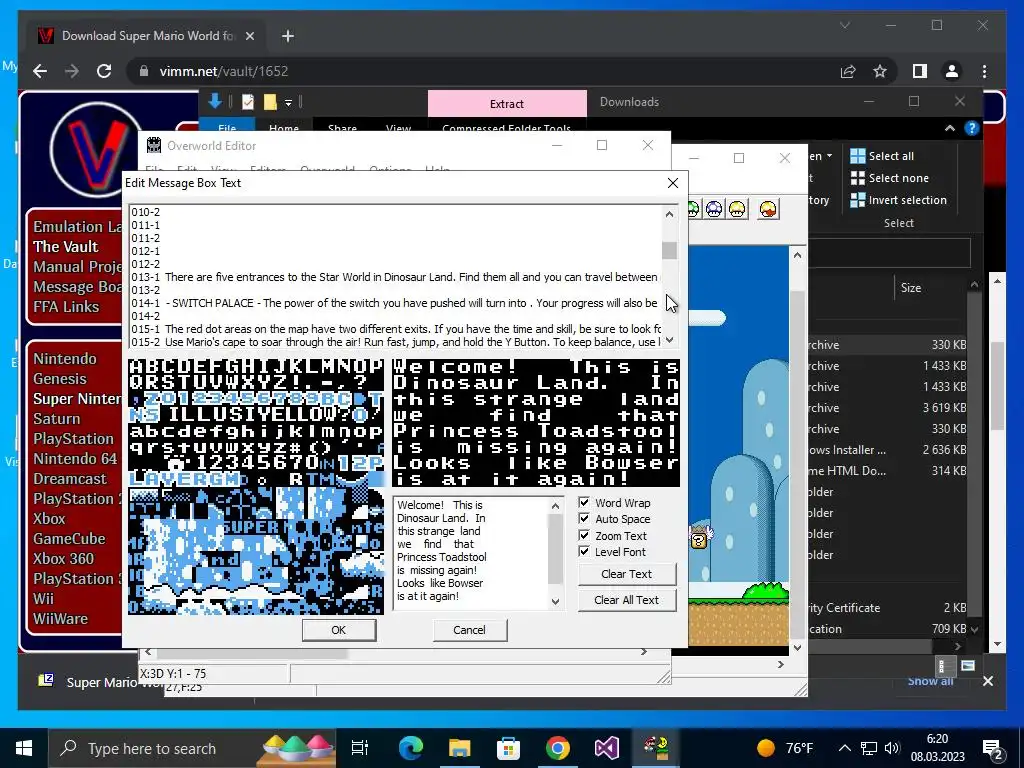Click the Vimm's Lair V logo
1024x768 pixels.
coord(97,149)
